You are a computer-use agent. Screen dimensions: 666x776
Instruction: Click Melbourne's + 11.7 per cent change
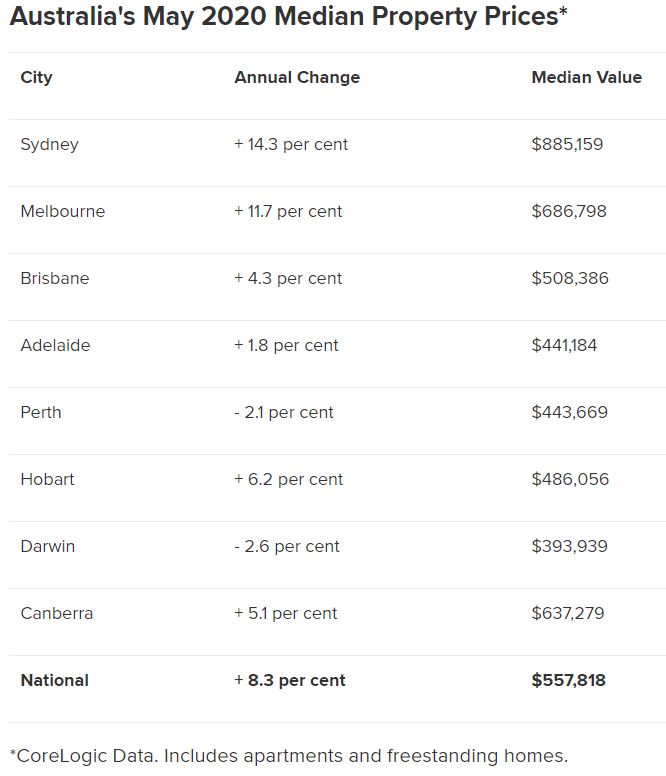(288, 212)
